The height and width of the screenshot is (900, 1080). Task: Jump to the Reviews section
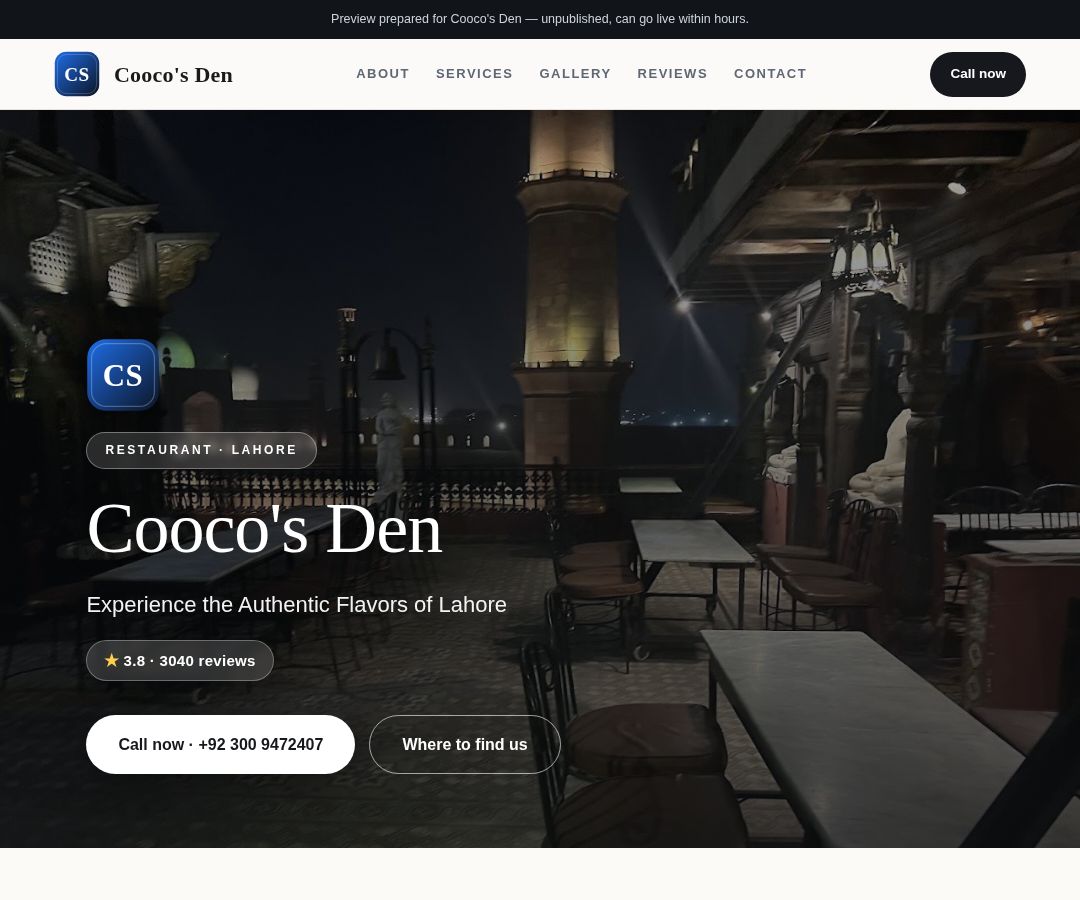[x=672, y=74]
